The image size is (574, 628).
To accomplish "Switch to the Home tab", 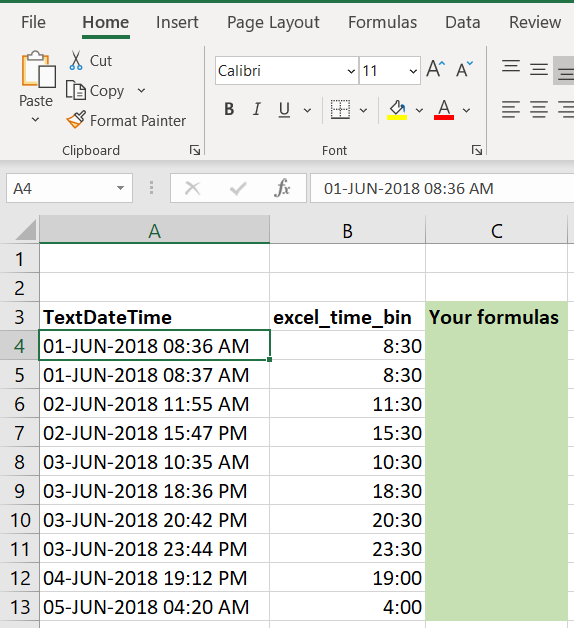I will (106, 22).
